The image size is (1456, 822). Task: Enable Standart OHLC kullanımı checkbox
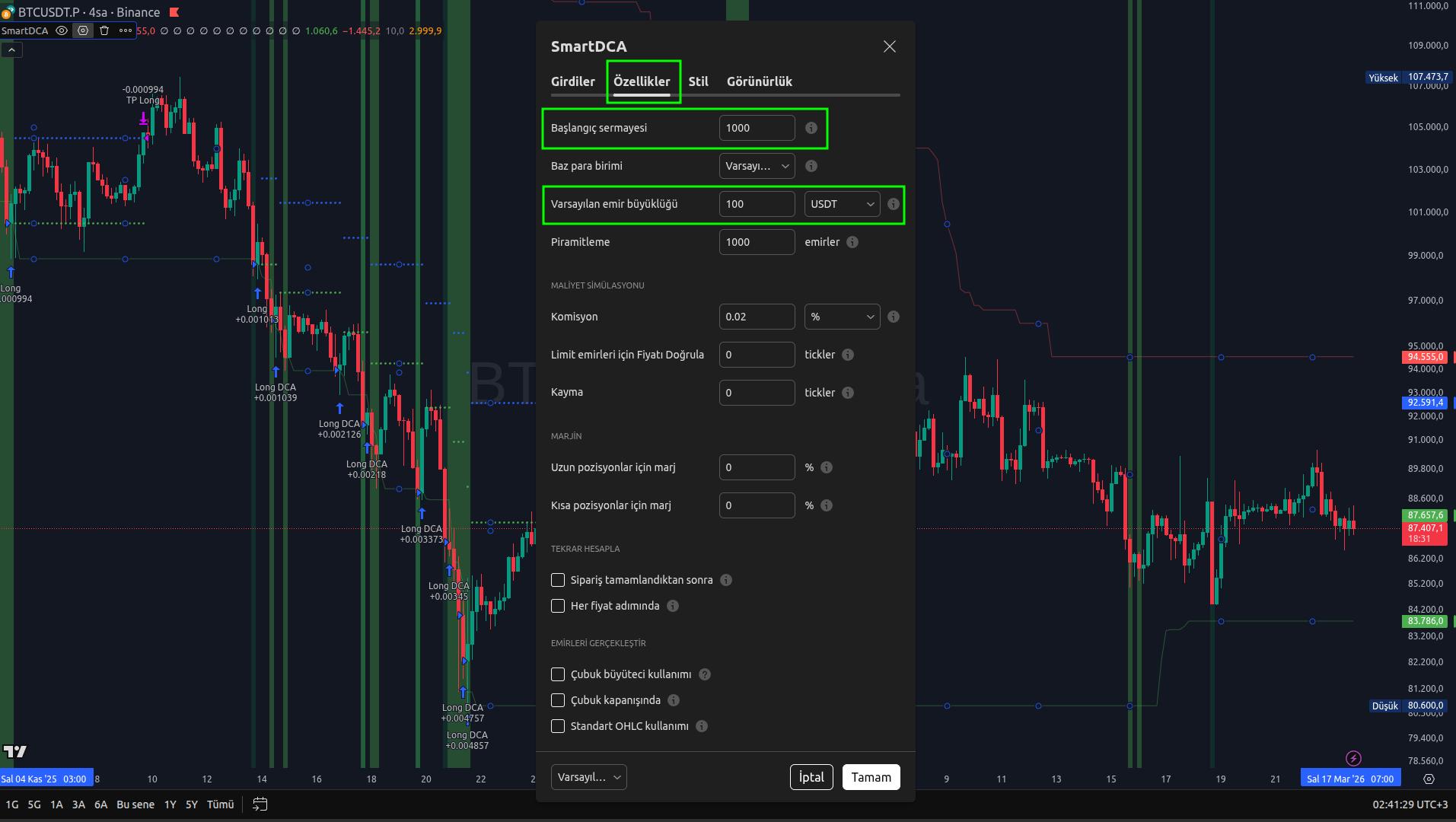(558, 726)
